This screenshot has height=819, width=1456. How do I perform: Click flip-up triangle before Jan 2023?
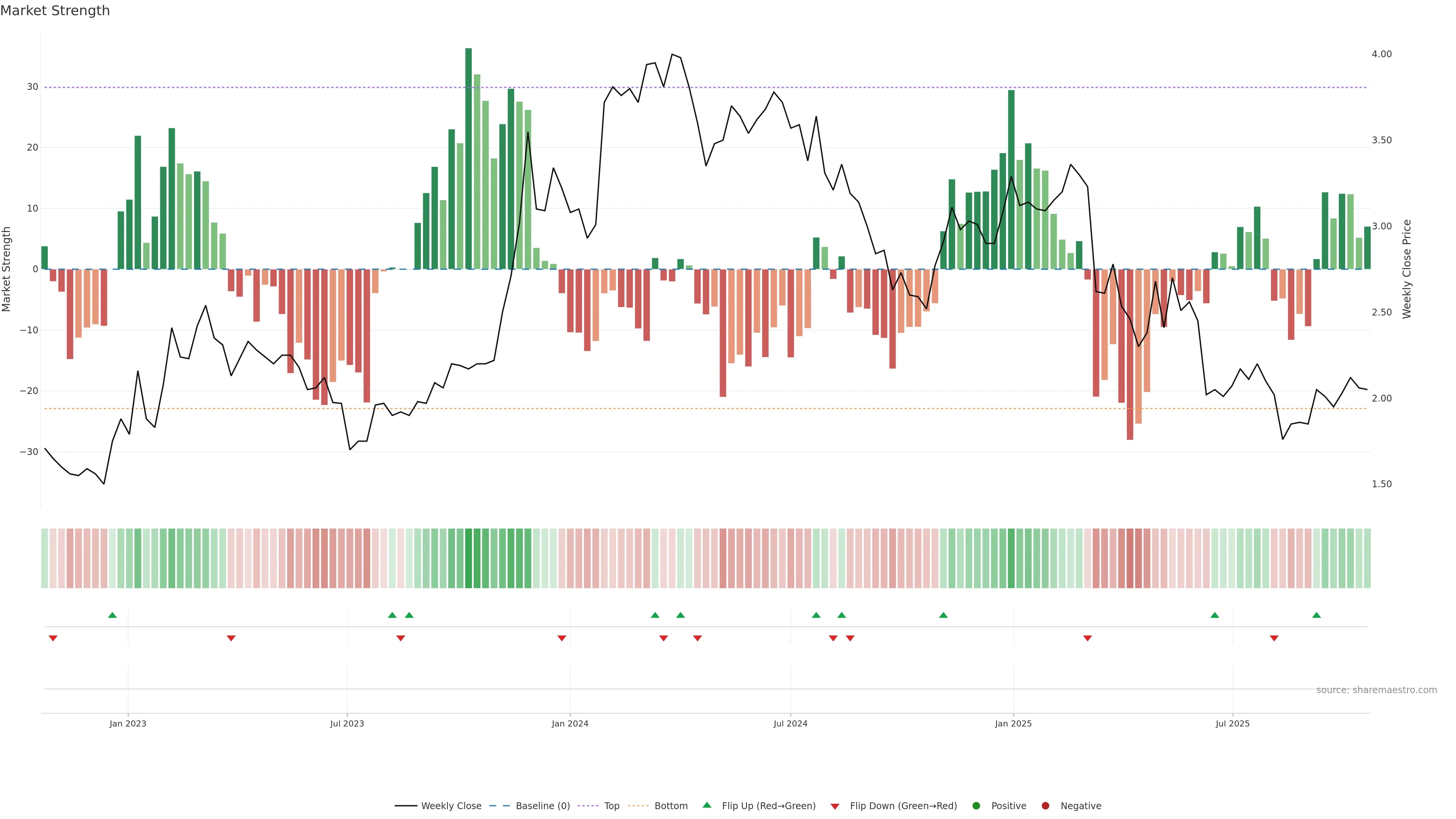coord(113,615)
